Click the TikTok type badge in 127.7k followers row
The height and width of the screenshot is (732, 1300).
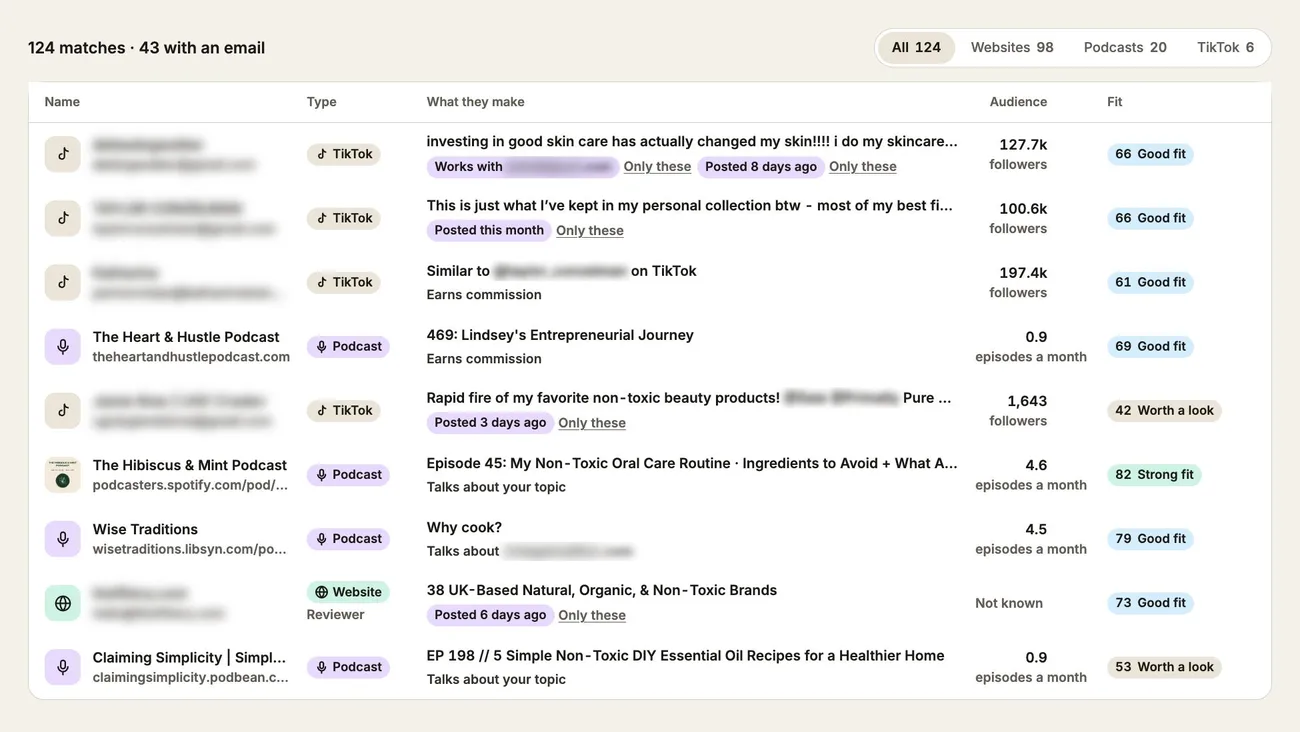tap(344, 154)
